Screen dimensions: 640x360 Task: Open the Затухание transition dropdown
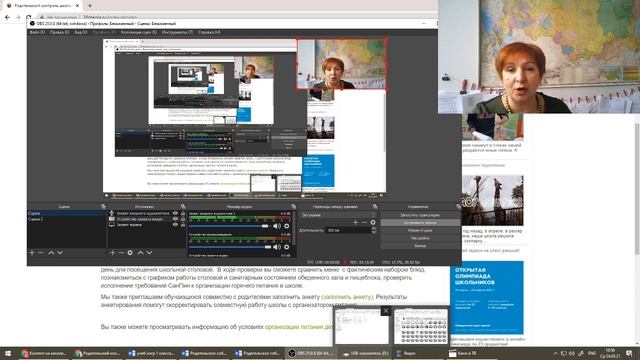pos(338,215)
